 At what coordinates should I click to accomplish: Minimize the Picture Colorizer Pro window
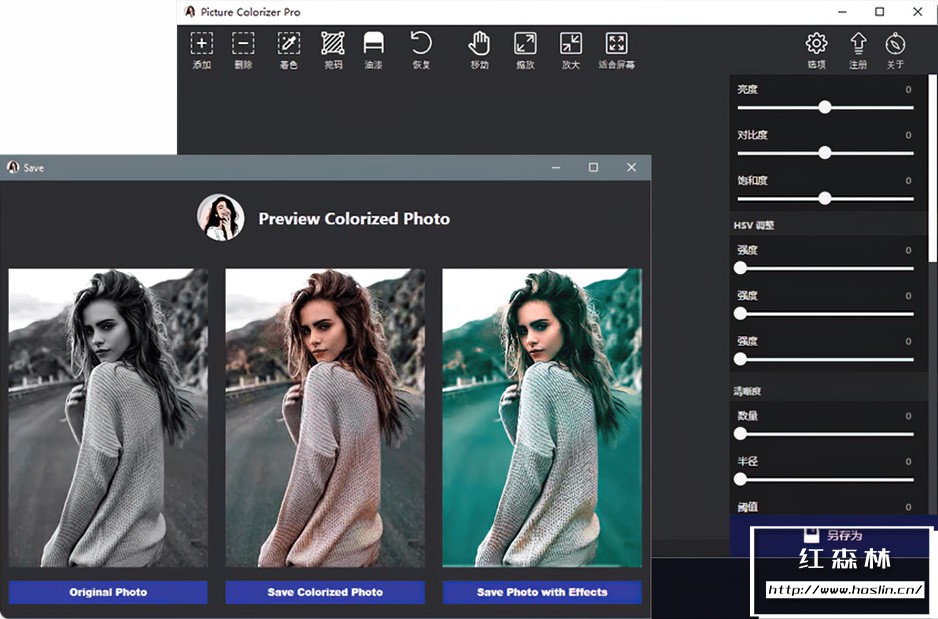(842, 12)
